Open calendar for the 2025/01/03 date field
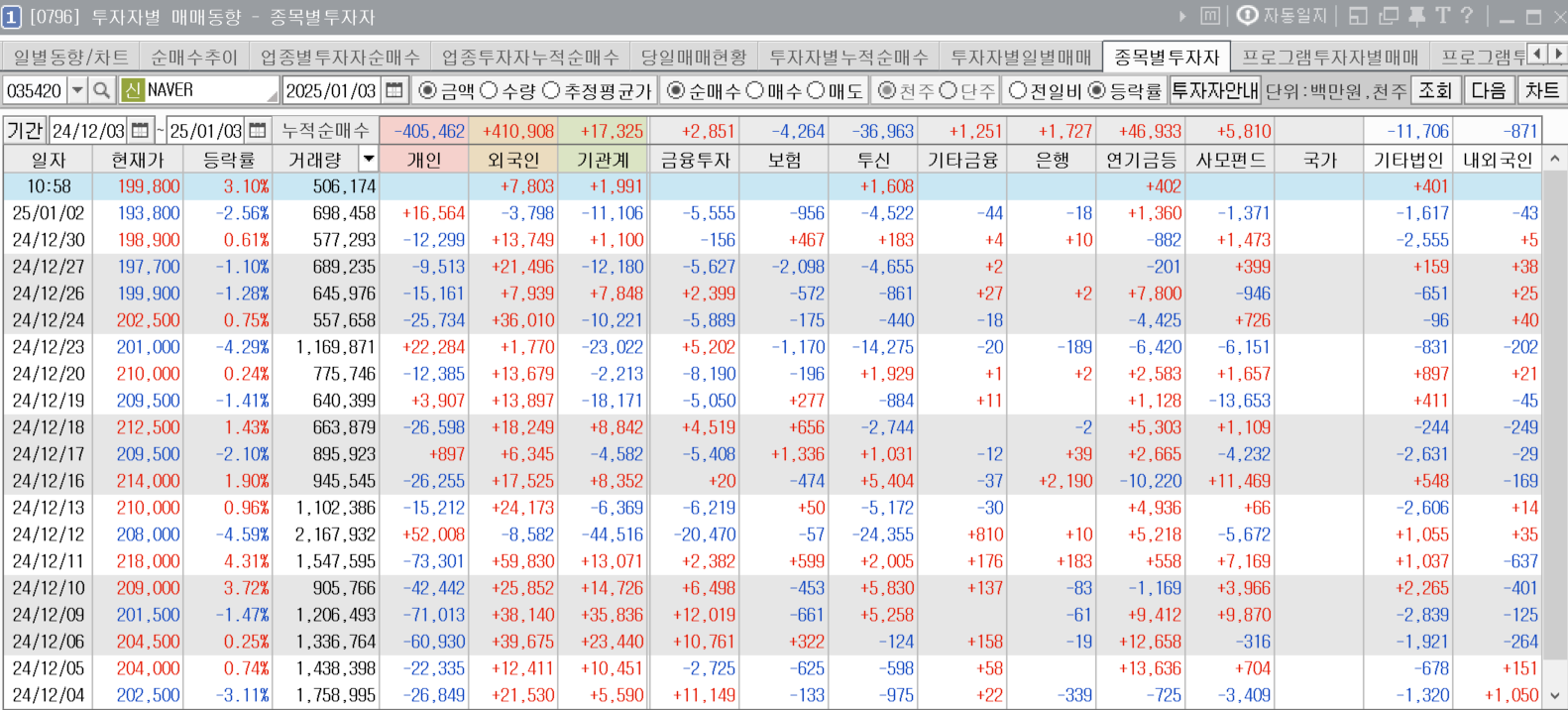Image resolution: width=1568 pixels, height=710 pixels. [394, 90]
